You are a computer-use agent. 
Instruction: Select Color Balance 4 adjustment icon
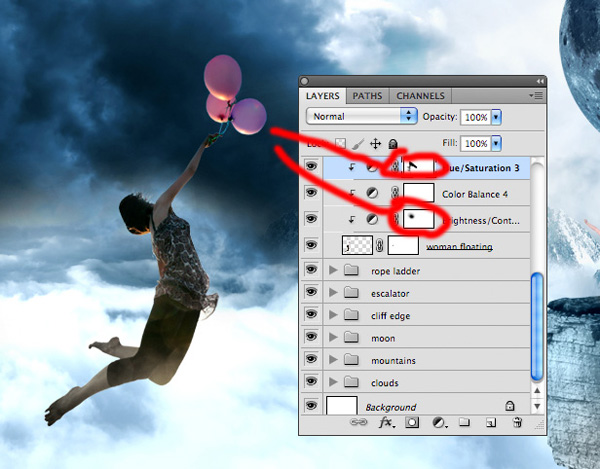[372, 193]
